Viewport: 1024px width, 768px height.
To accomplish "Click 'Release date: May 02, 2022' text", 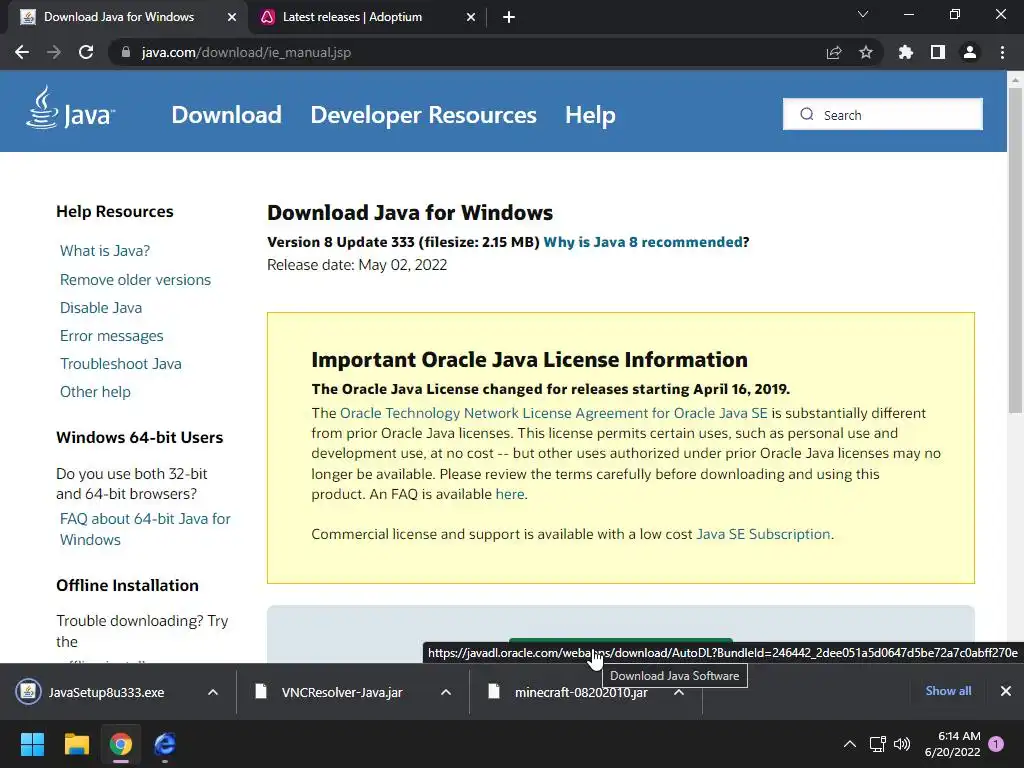I will [x=357, y=265].
